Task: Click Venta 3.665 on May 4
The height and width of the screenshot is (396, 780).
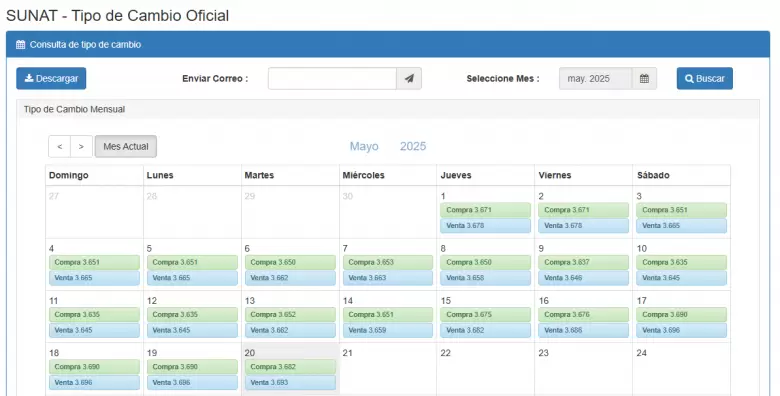Action: pos(94,278)
